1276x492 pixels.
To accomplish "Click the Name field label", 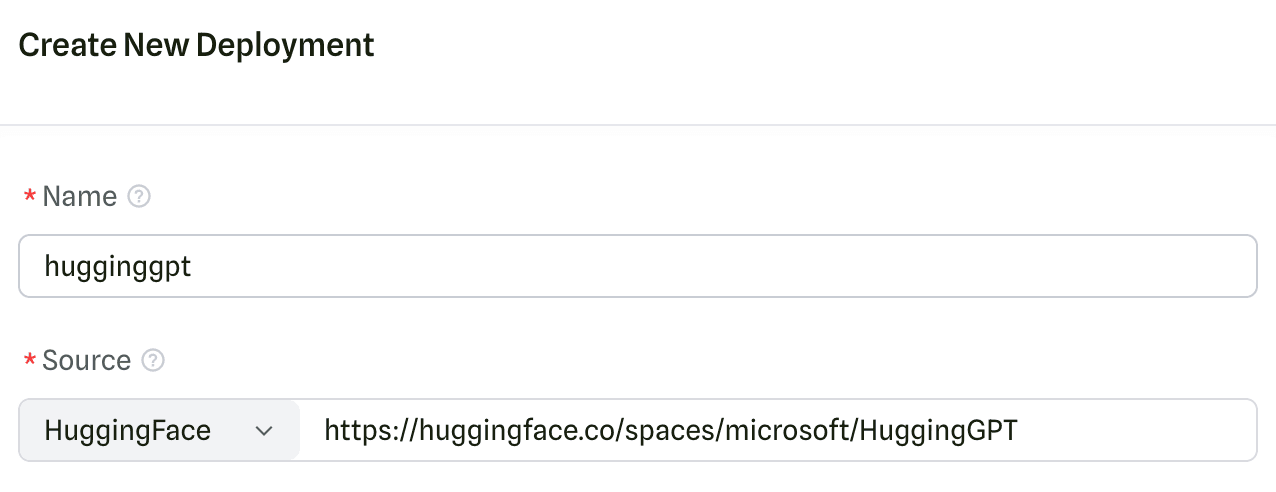I will (80, 197).
